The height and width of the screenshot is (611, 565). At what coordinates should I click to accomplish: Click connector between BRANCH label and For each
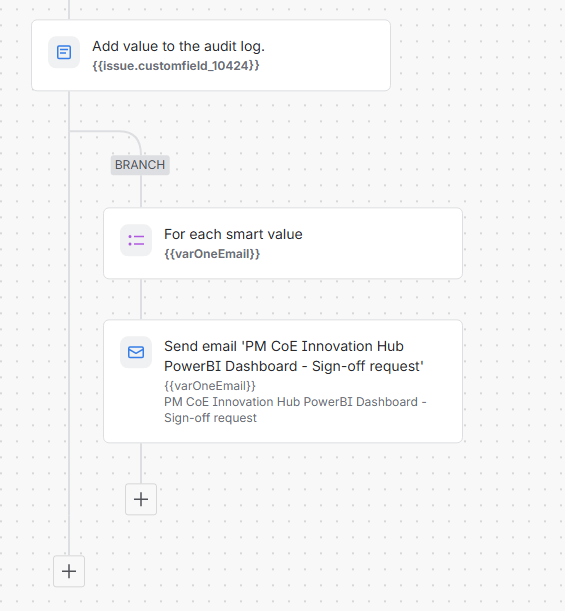141,191
